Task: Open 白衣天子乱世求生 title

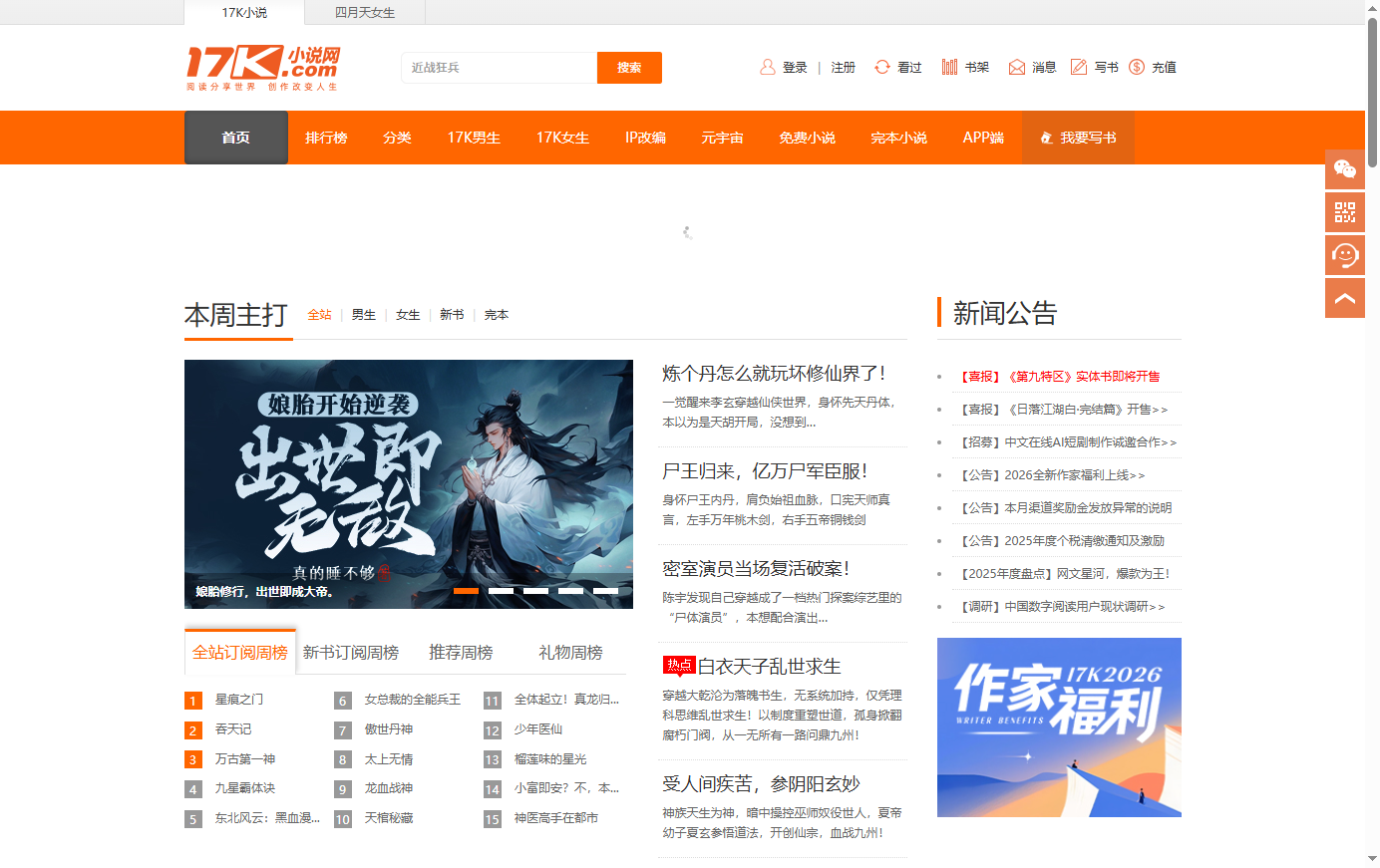Action: [x=769, y=667]
